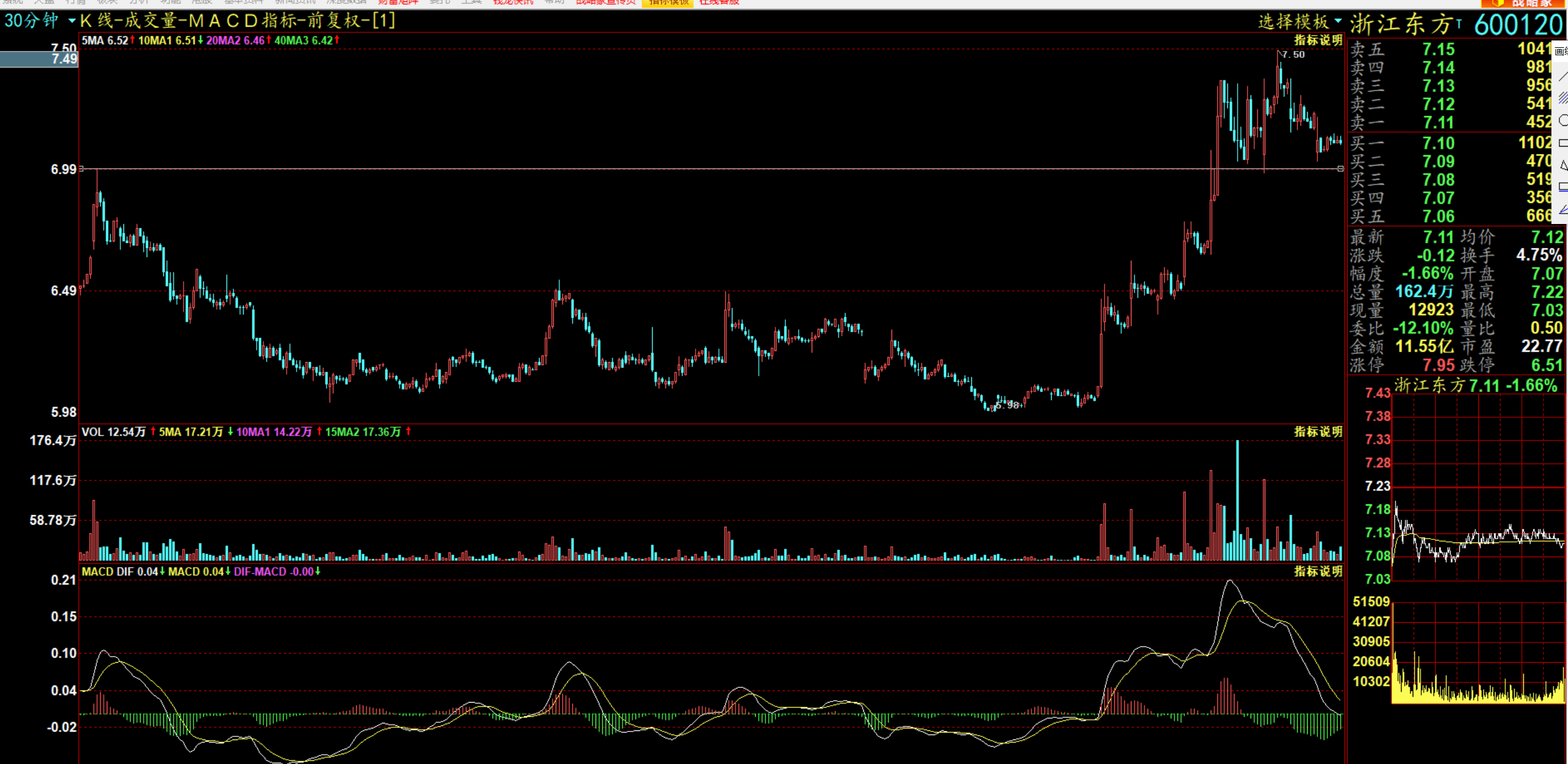Viewport: 1568px width, 764px height.
Task: Open the 在线客服 menu item
Action: coord(719,2)
